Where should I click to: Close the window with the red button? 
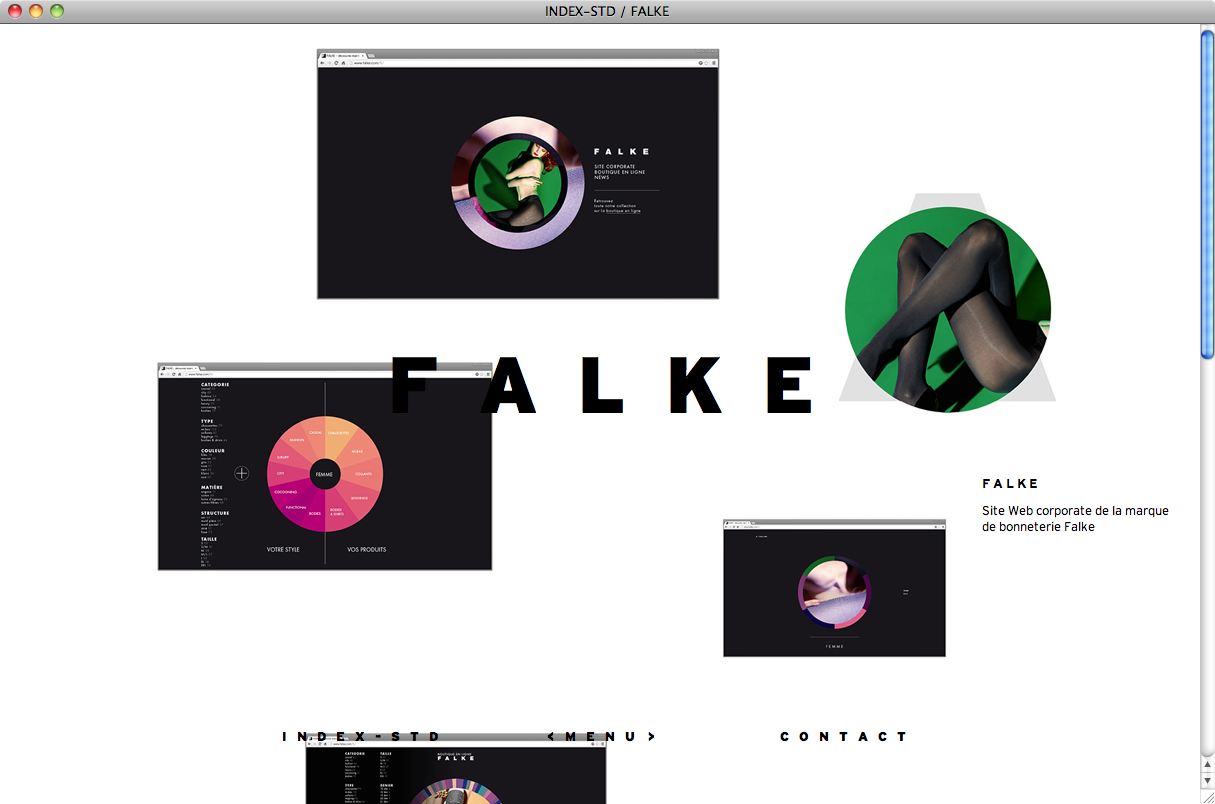(15, 11)
